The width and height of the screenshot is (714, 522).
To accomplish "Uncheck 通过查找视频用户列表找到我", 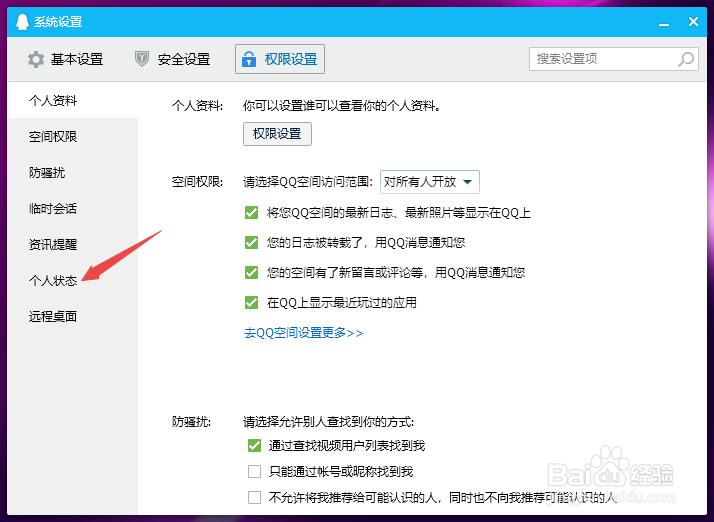I will point(255,445).
